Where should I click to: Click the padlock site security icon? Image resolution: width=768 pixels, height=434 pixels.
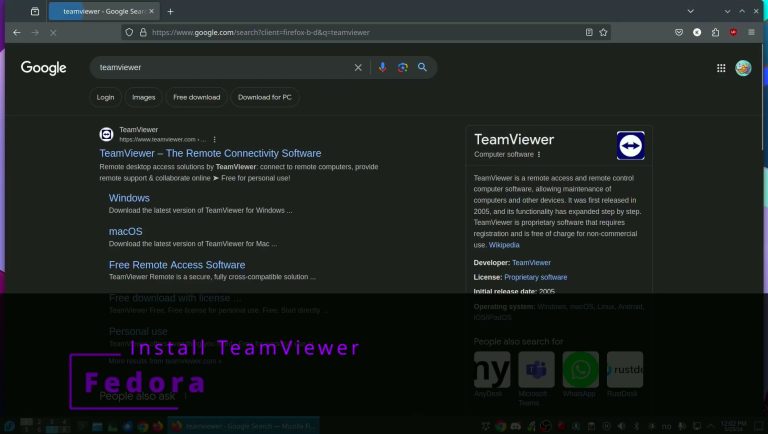143,32
